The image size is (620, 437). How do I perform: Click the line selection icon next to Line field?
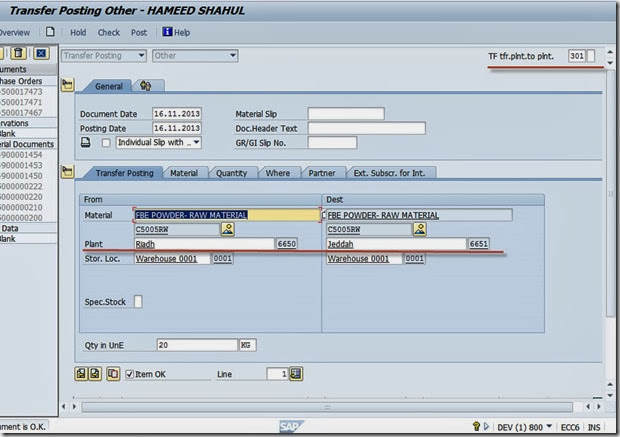296,374
